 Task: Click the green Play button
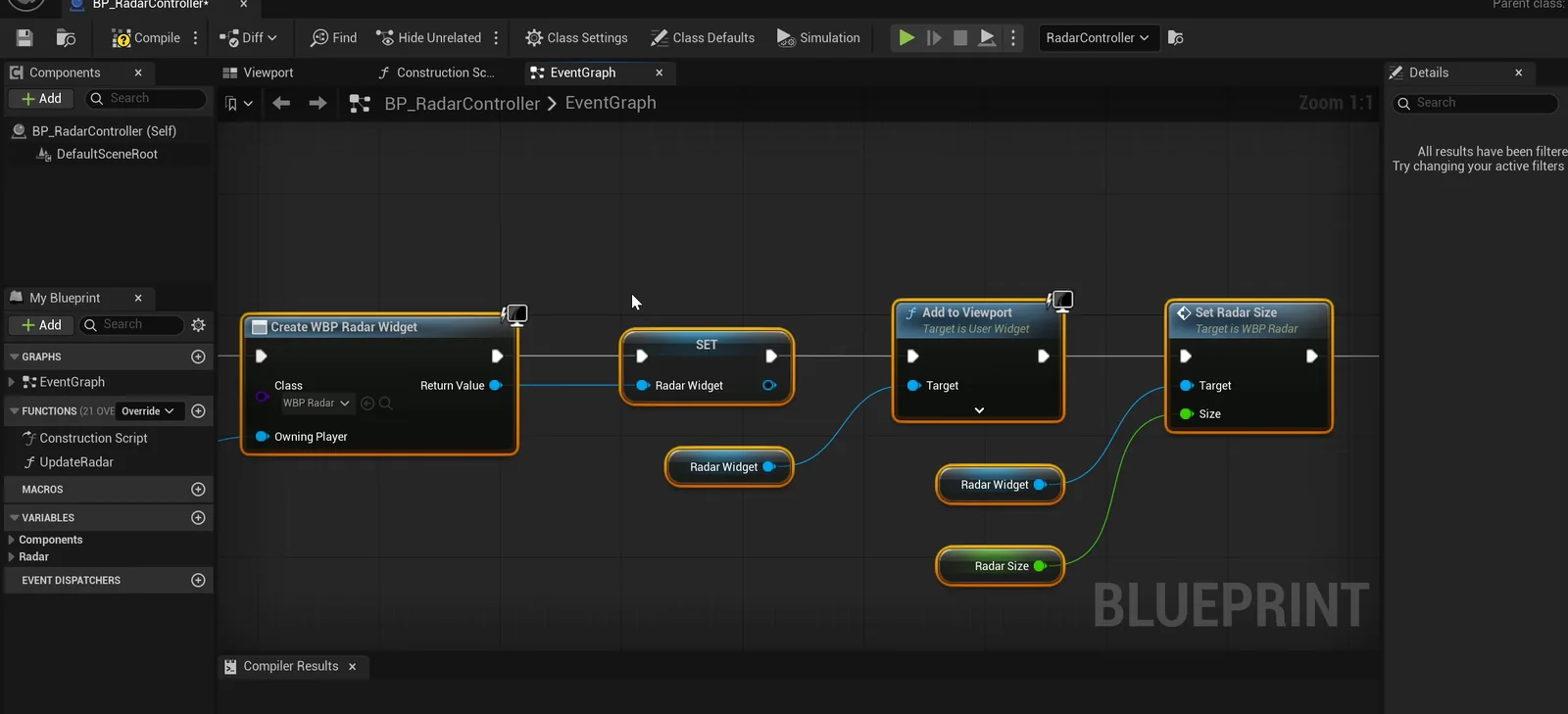[x=906, y=38]
